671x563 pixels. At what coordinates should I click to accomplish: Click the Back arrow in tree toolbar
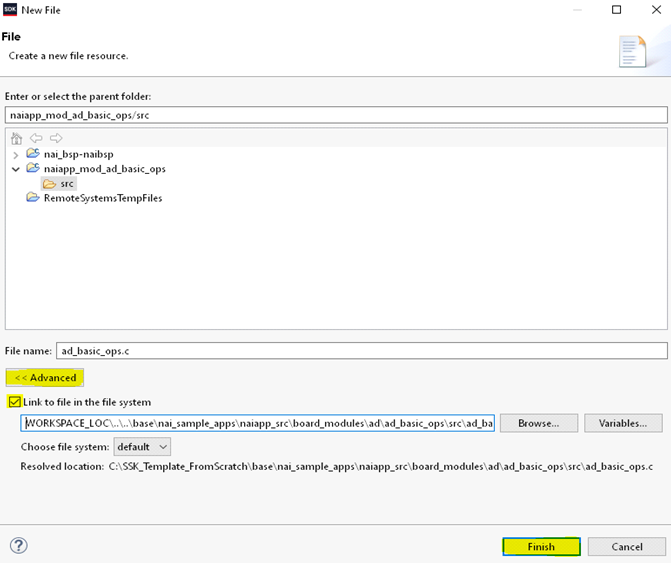[36, 138]
